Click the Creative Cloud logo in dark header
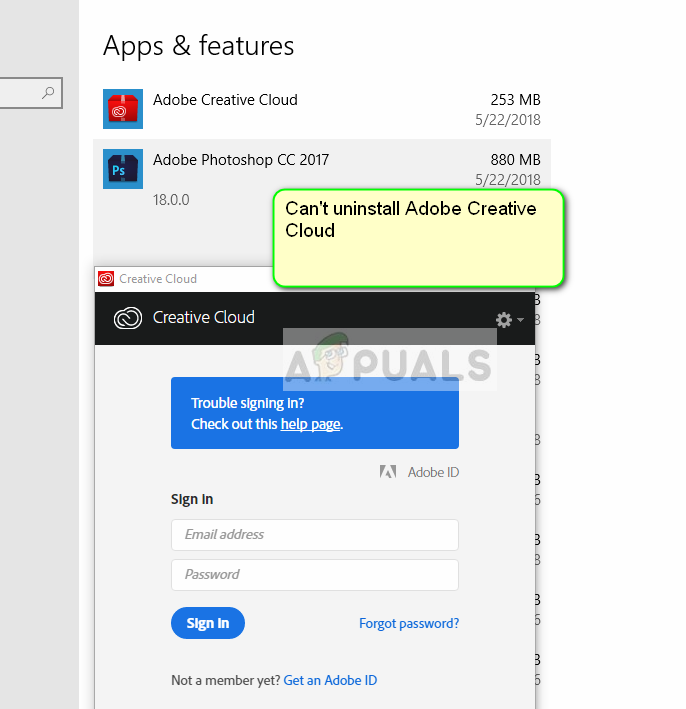686x709 pixels. [128, 318]
